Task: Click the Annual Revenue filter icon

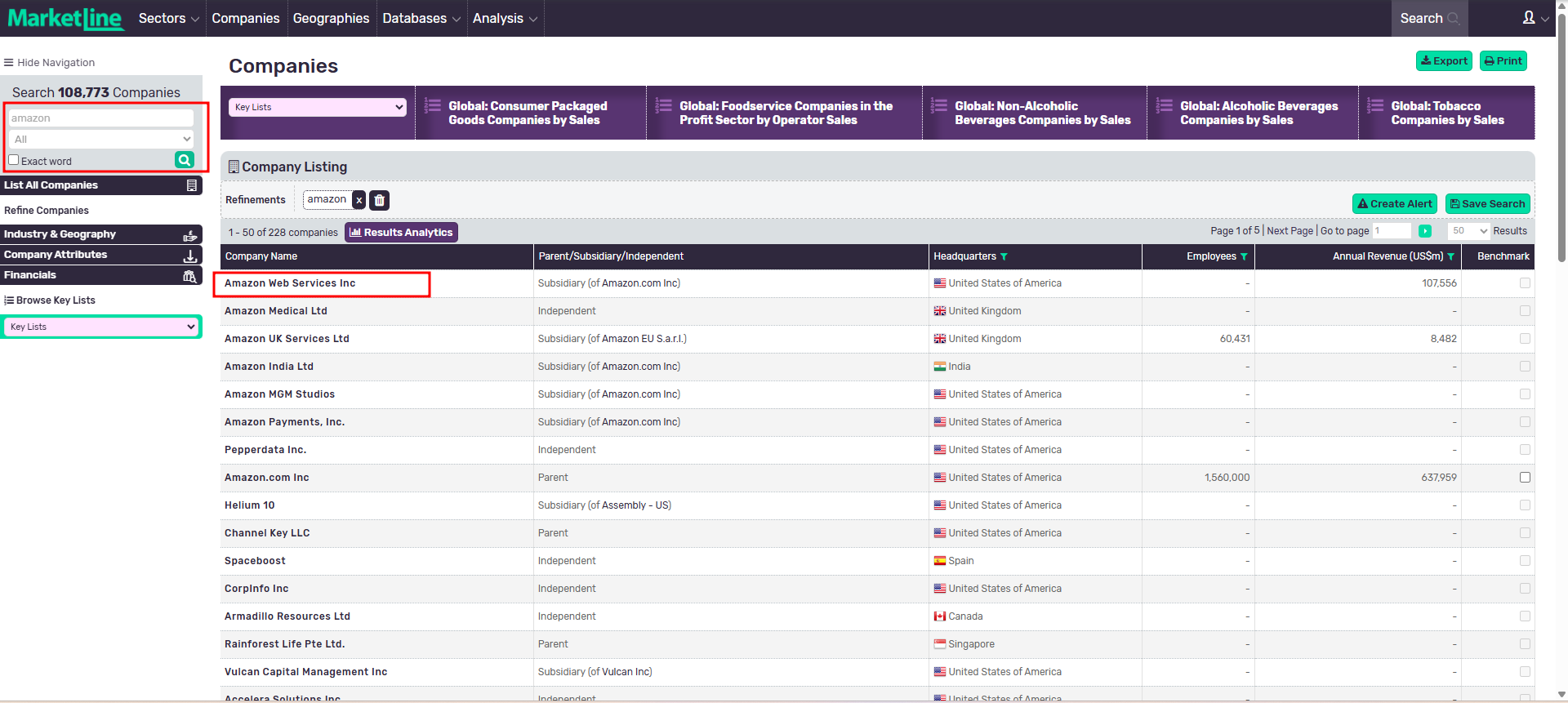Action: click(x=1451, y=256)
